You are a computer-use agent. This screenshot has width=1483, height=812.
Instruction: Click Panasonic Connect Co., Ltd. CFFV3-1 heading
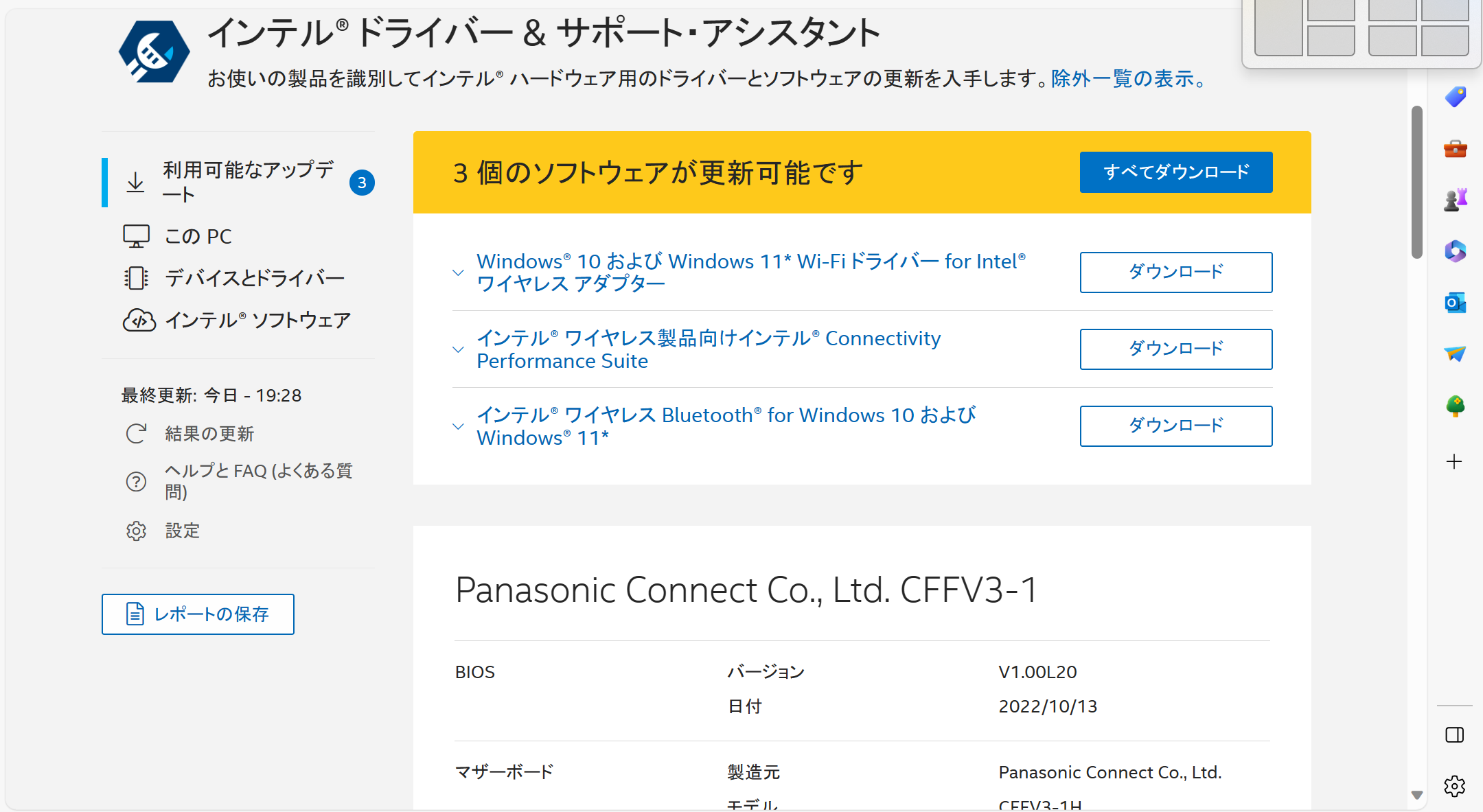coord(747,590)
